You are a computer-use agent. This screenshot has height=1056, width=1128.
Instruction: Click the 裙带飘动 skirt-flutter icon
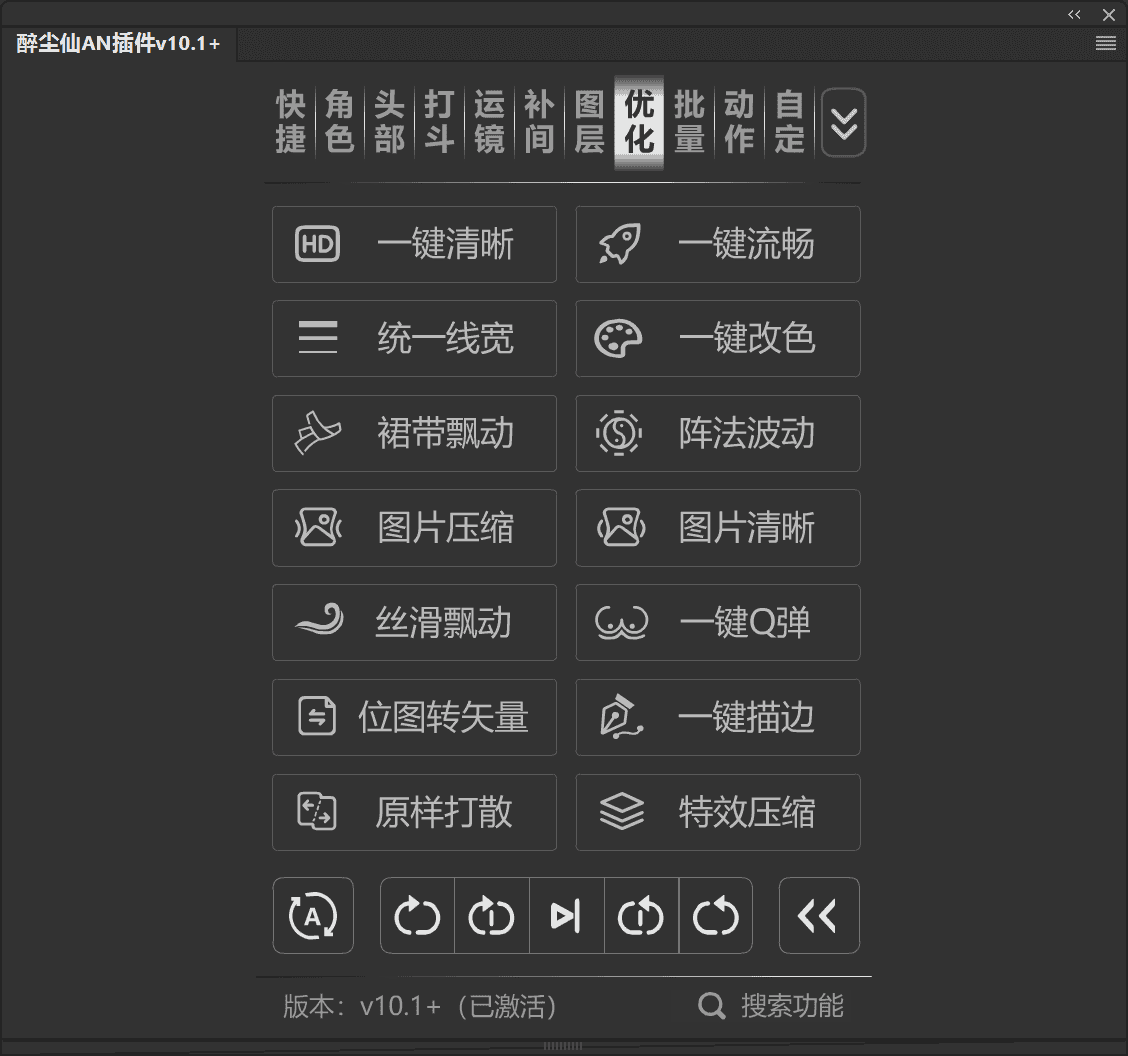[x=316, y=433]
